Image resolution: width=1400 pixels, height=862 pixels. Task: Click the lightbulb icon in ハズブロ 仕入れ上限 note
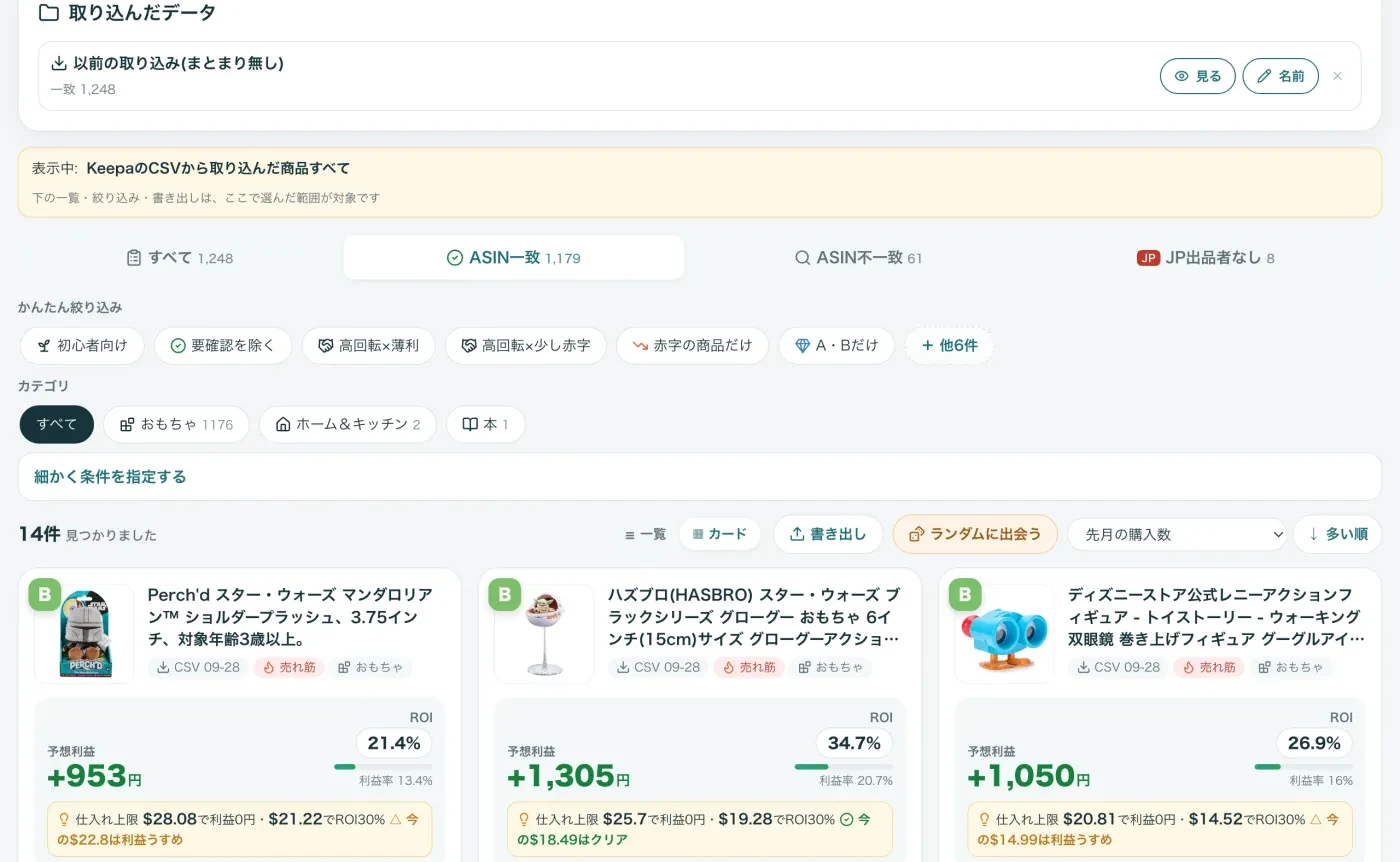[523, 819]
